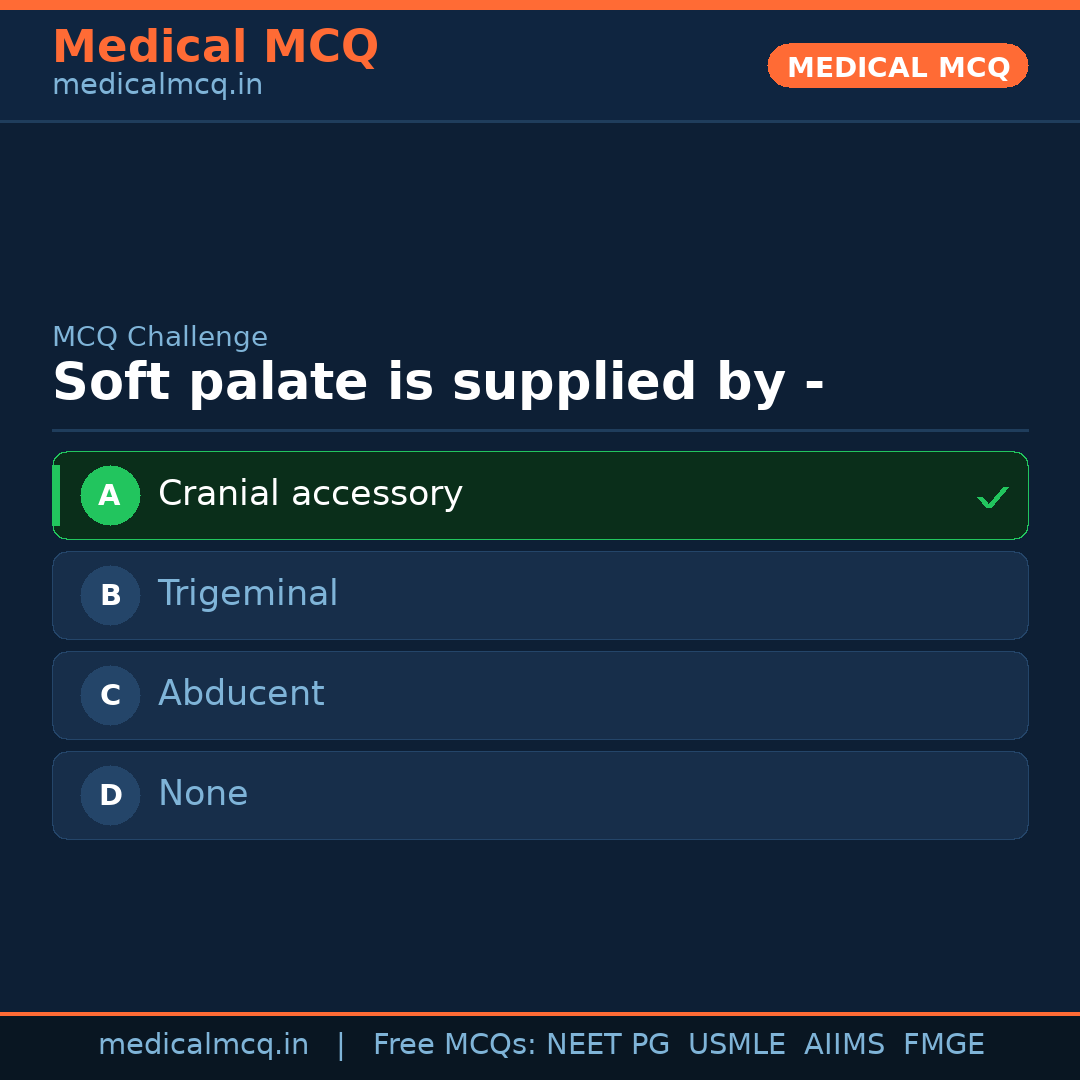Click "USMLE" in the footer
This screenshot has width=1080, height=1080.
736,1045
